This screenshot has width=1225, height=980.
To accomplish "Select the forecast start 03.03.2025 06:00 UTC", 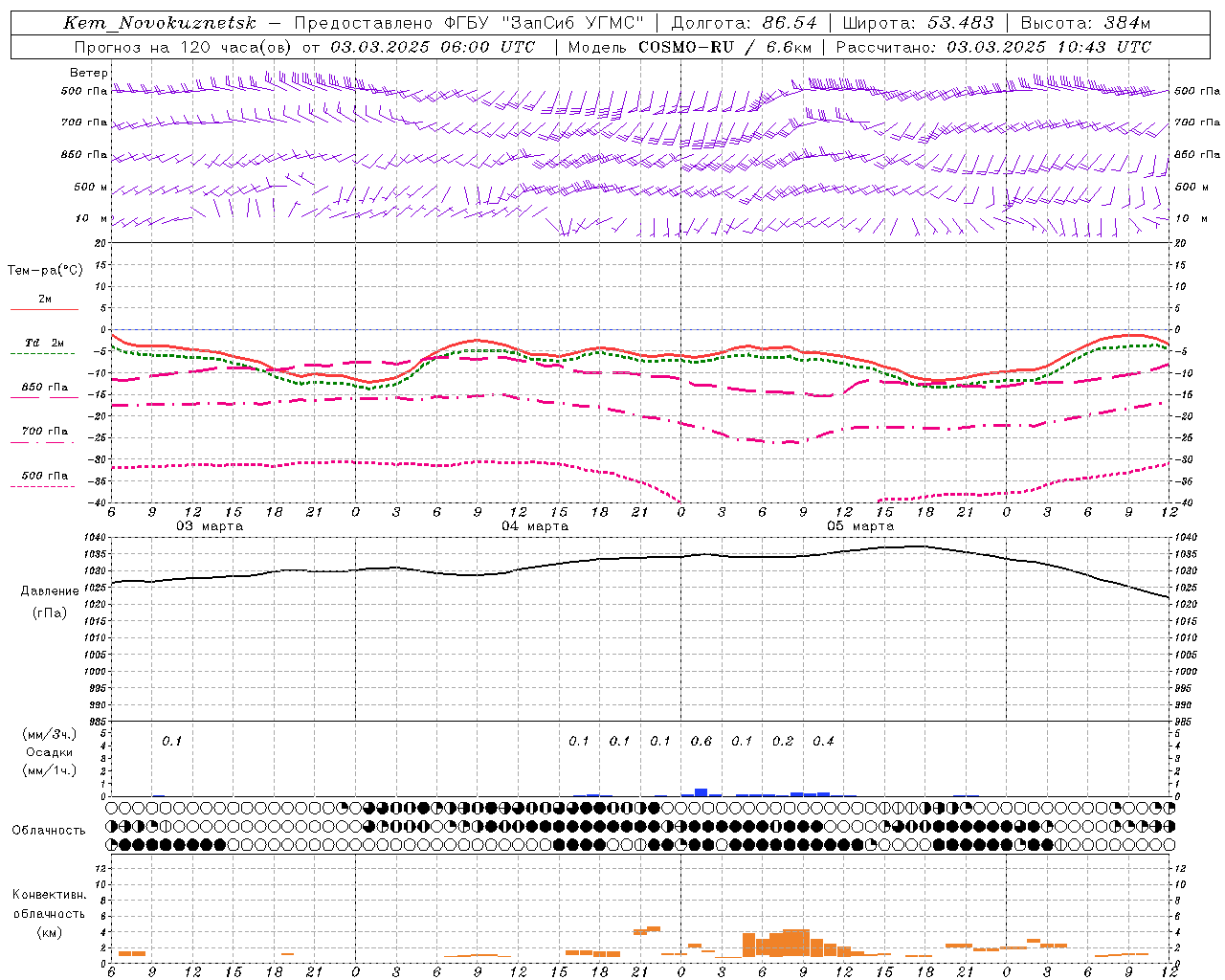I will pyautogui.click(x=433, y=47).
